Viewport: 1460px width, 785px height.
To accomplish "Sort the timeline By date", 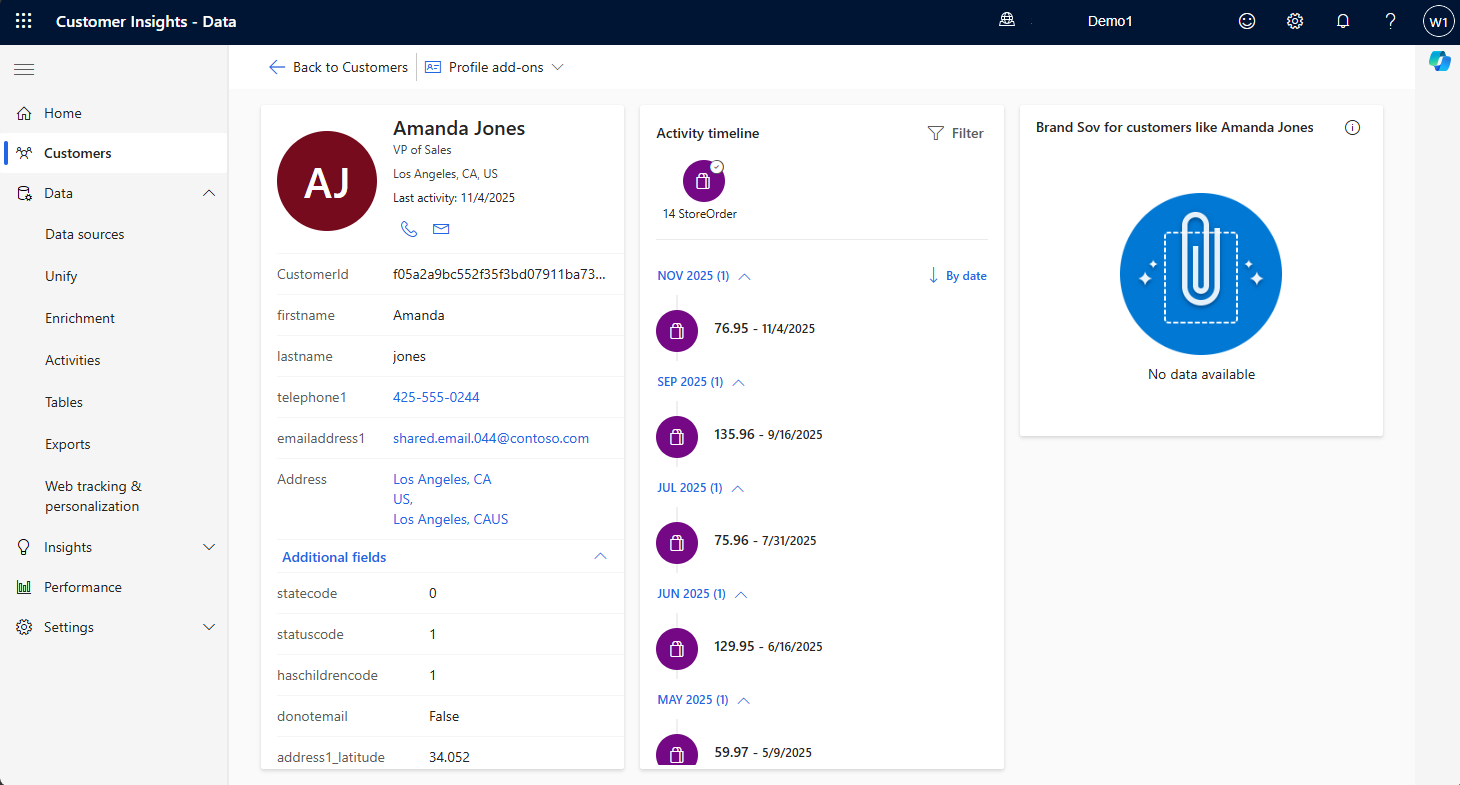I will pyautogui.click(x=957, y=276).
